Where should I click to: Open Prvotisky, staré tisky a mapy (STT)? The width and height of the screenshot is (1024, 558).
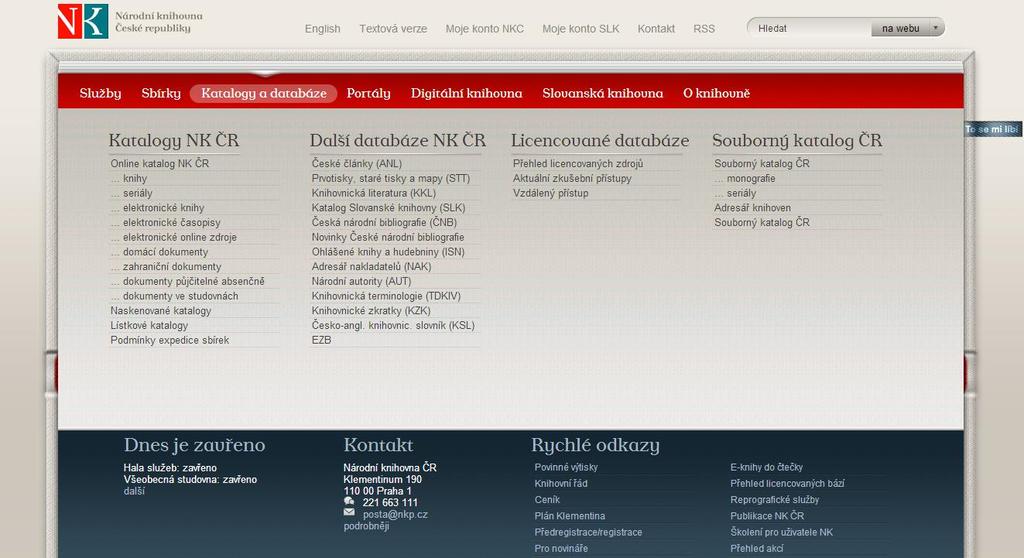(391, 178)
